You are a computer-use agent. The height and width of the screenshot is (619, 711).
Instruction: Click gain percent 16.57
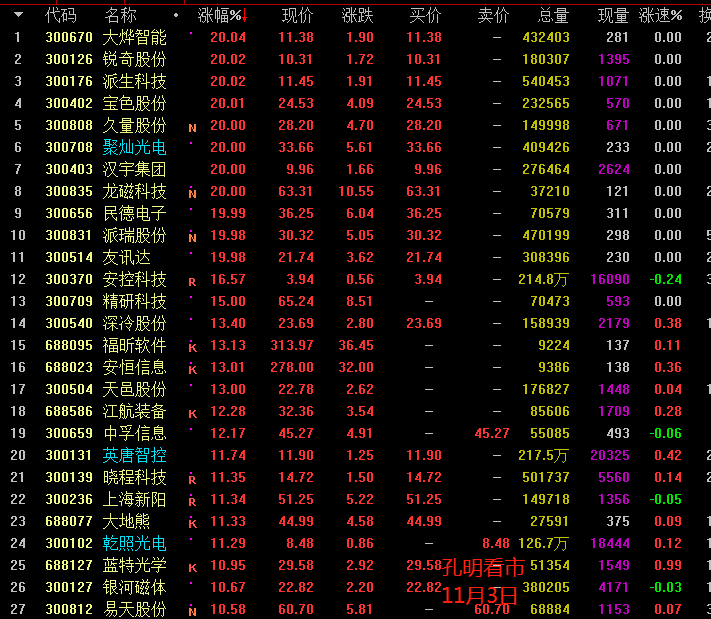coord(228,279)
